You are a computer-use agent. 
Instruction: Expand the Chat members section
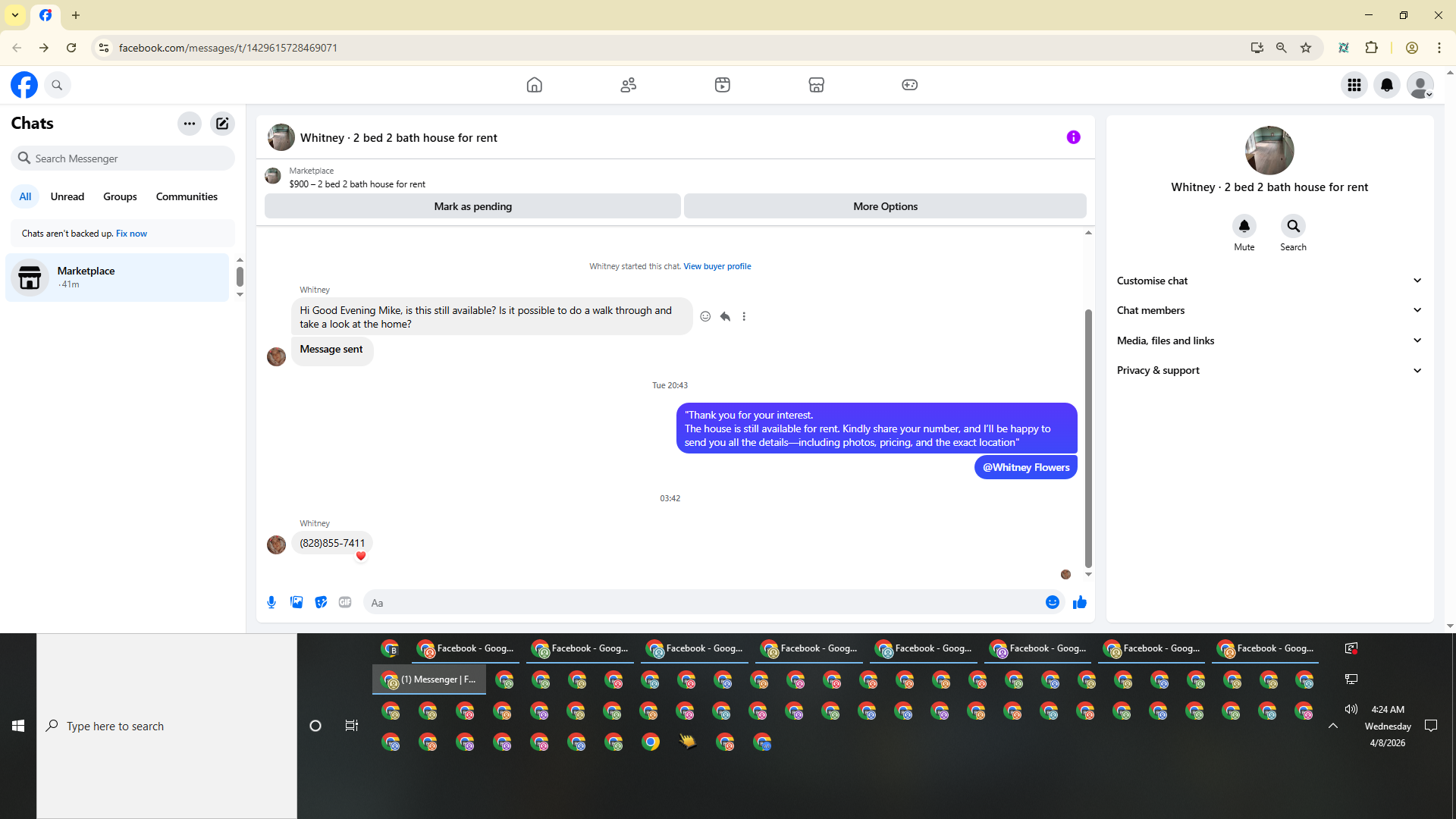coord(1269,310)
